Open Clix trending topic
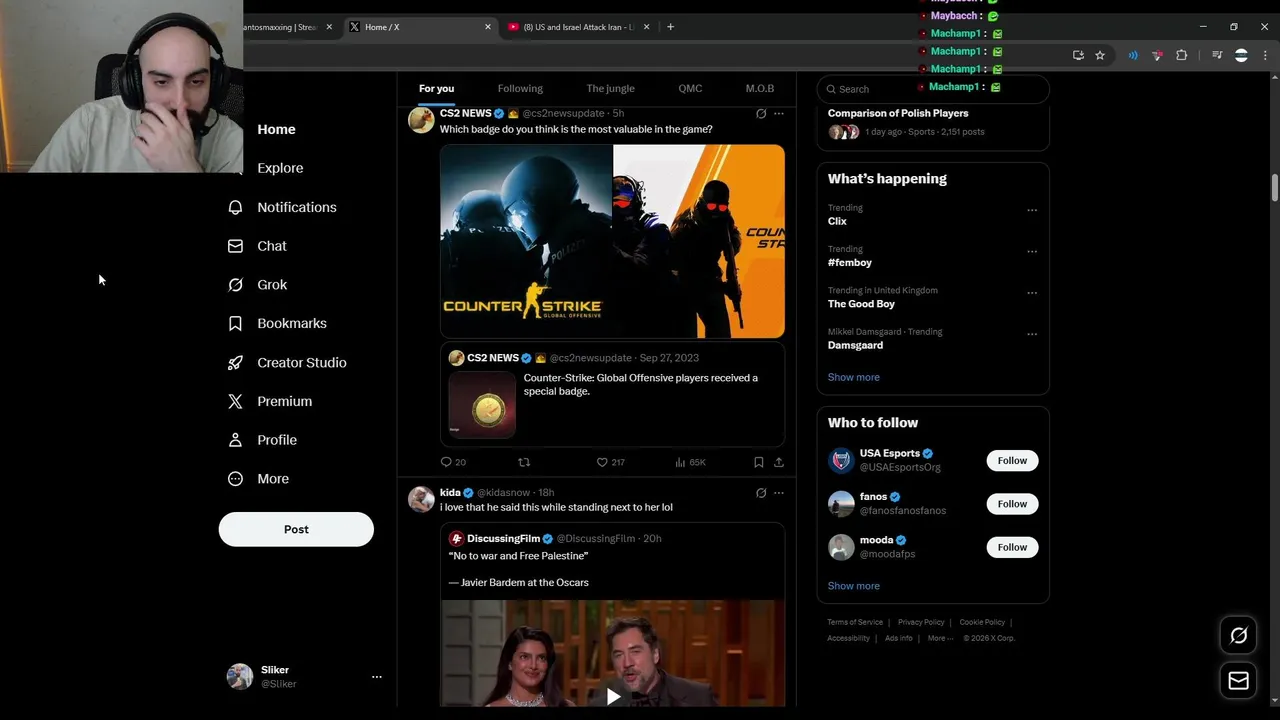This screenshot has height=720, width=1280. [x=837, y=221]
